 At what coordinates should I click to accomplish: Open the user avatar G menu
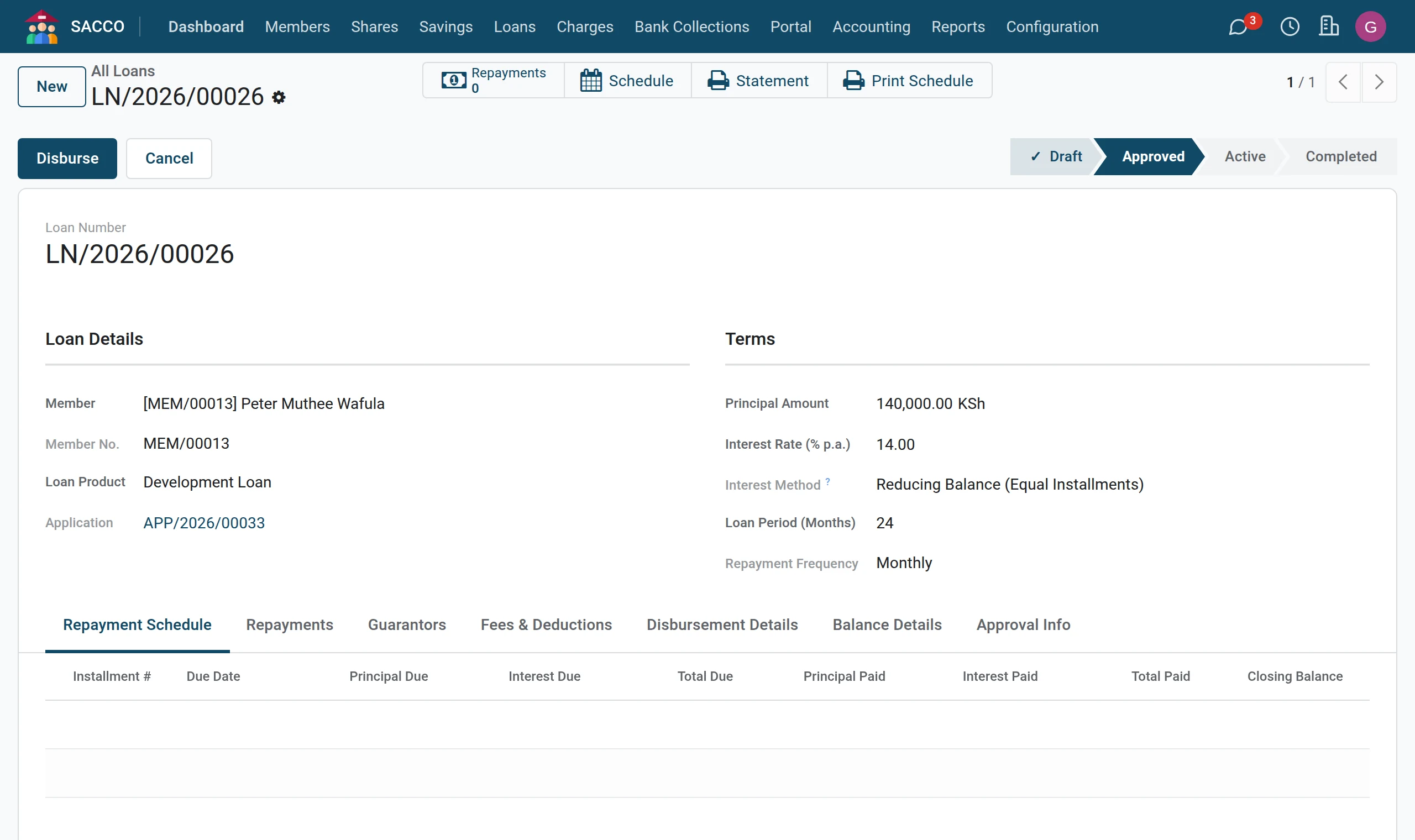tap(1370, 27)
